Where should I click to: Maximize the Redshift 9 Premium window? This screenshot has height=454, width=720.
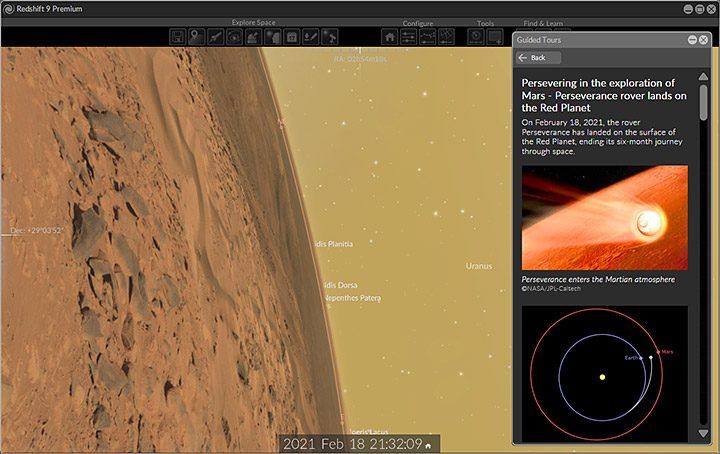pyautogui.click(x=699, y=9)
